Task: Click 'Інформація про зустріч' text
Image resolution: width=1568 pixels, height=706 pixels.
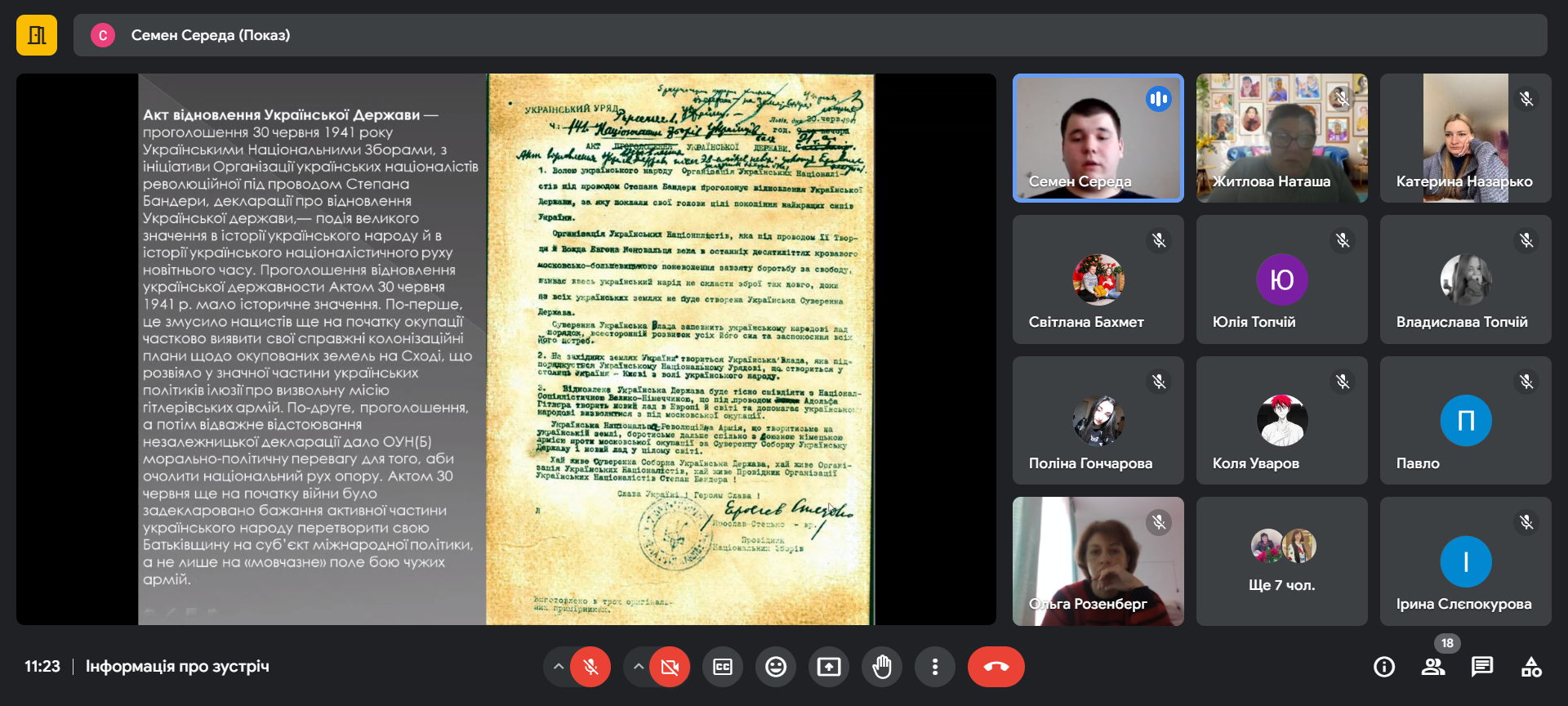Action: (x=177, y=667)
